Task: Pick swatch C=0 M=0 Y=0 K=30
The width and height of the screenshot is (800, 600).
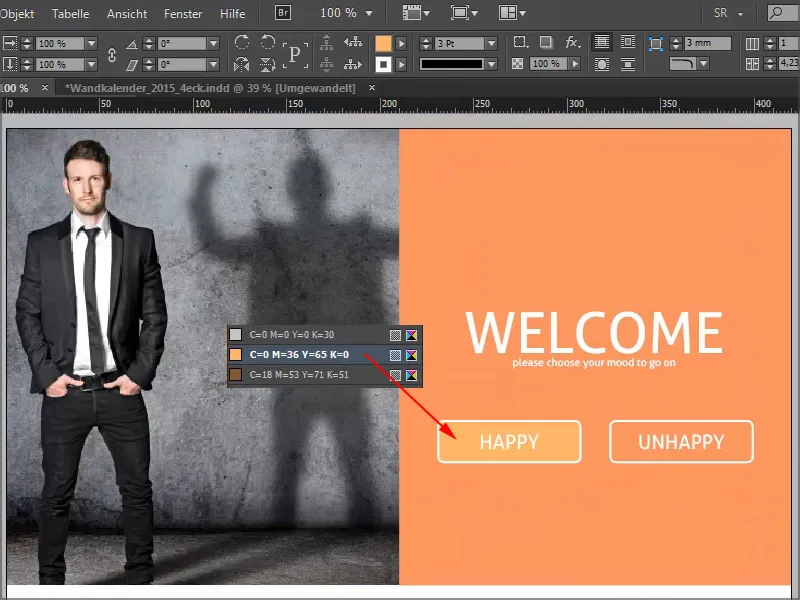Action: [x=324, y=335]
